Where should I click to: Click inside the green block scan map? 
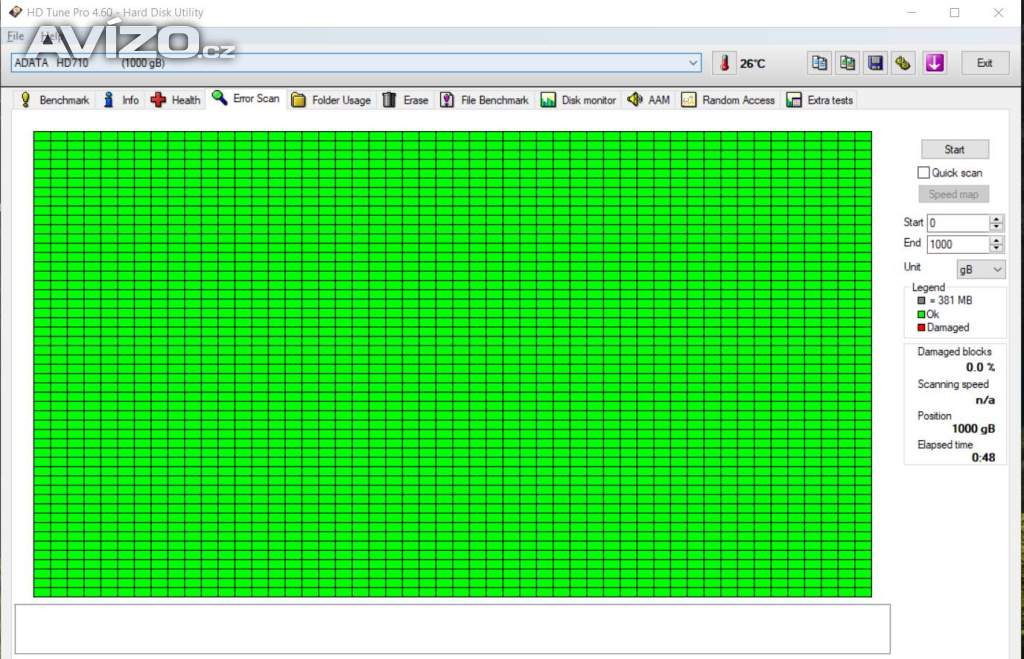452,364
